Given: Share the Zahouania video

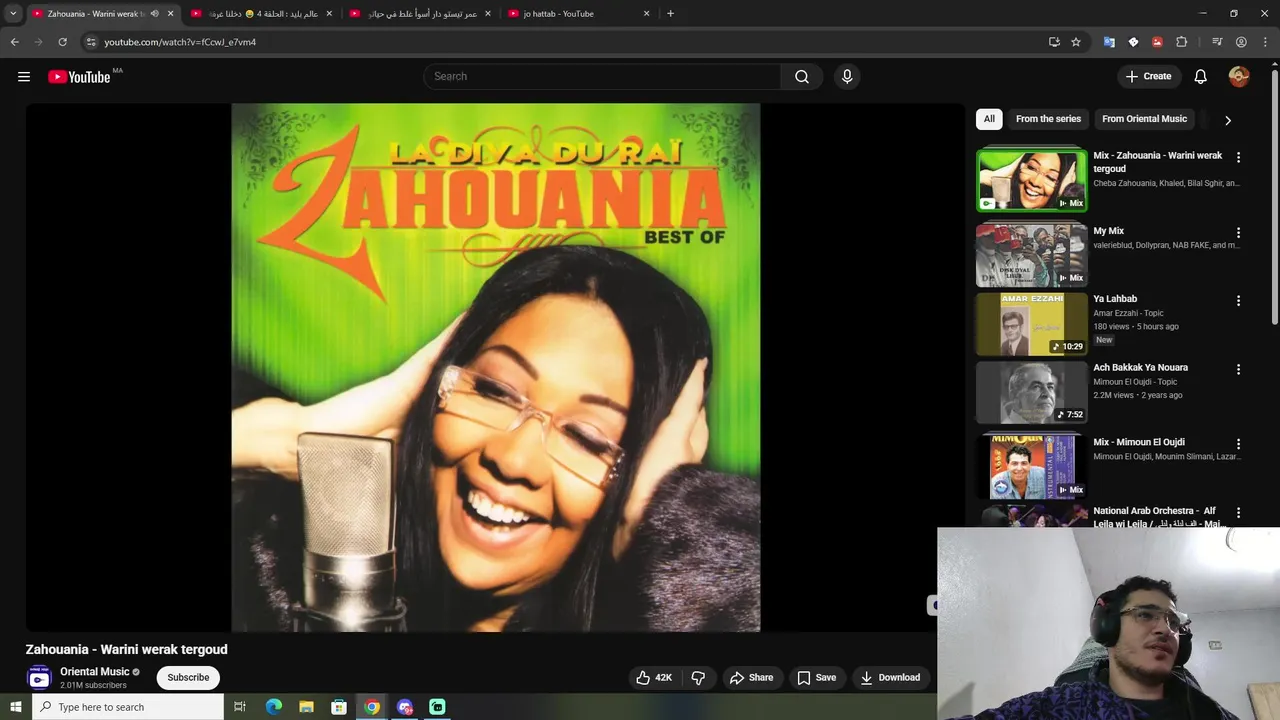Looking at the screenshot, I should pyautogui.click(x=751, y=677).
